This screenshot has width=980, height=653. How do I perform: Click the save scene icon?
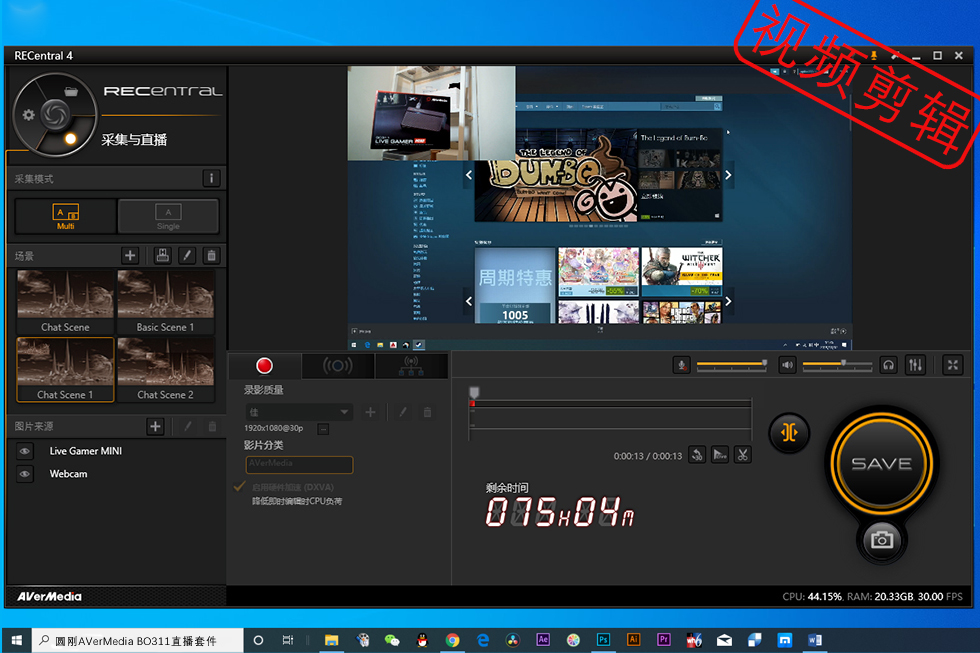162,256
